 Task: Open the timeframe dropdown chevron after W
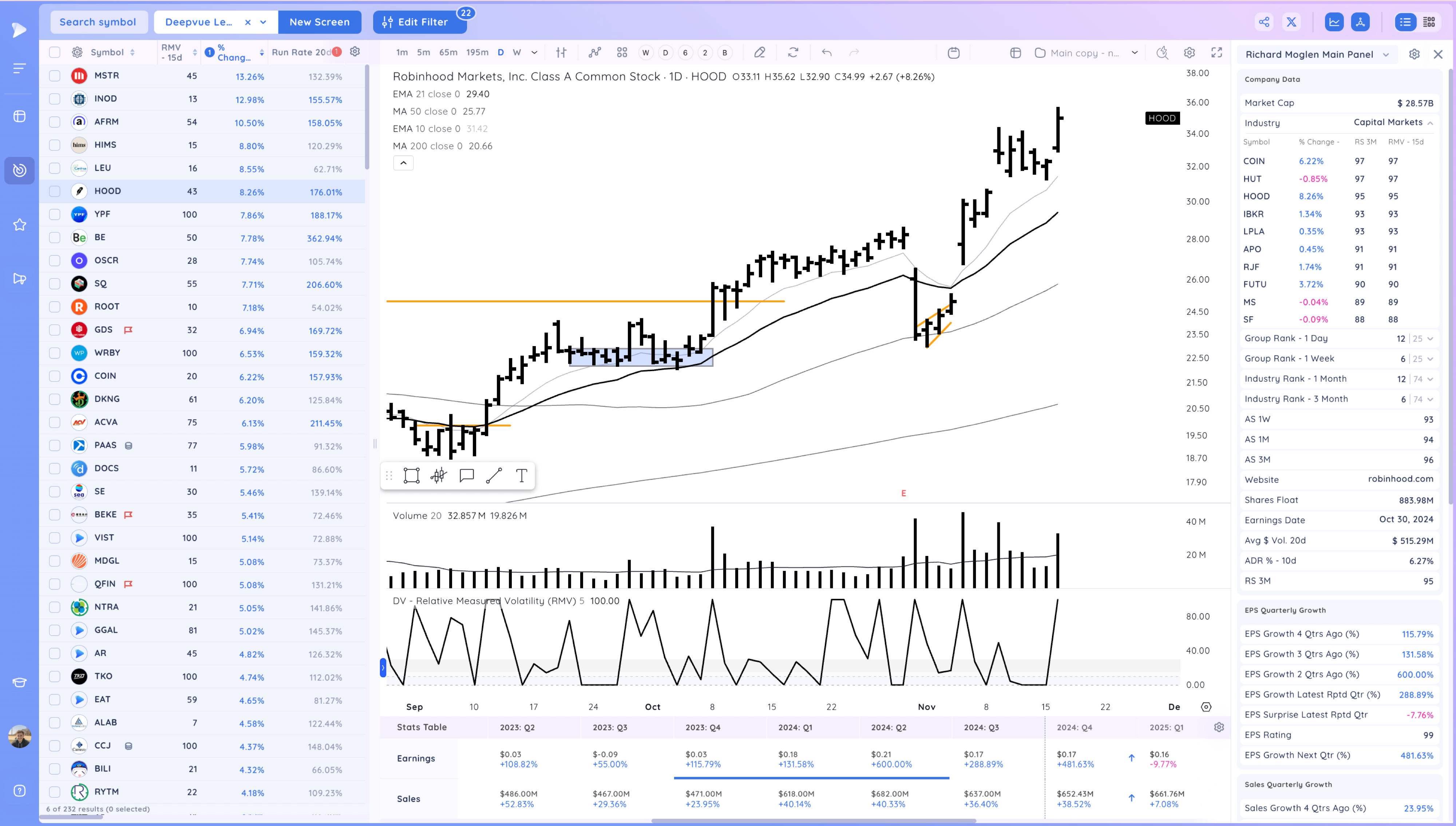(x=534, y=52)
